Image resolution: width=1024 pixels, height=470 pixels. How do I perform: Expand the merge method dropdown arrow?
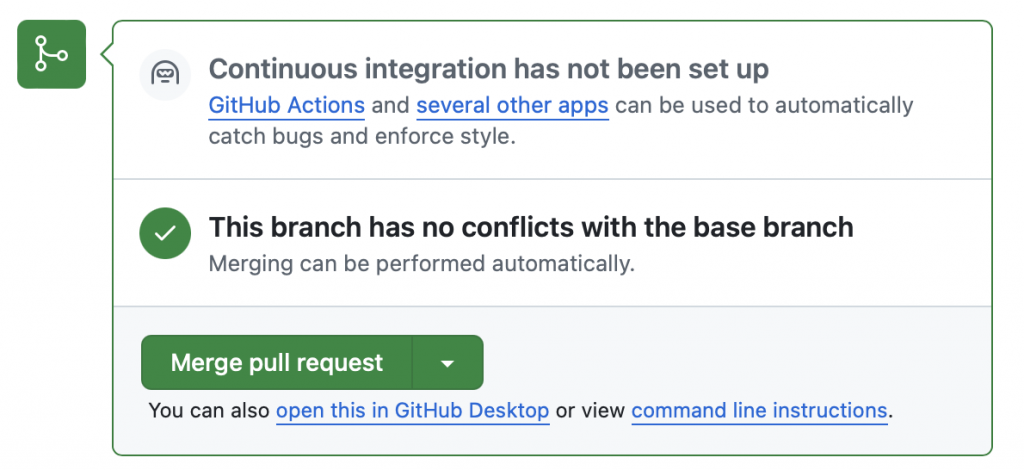448,362
